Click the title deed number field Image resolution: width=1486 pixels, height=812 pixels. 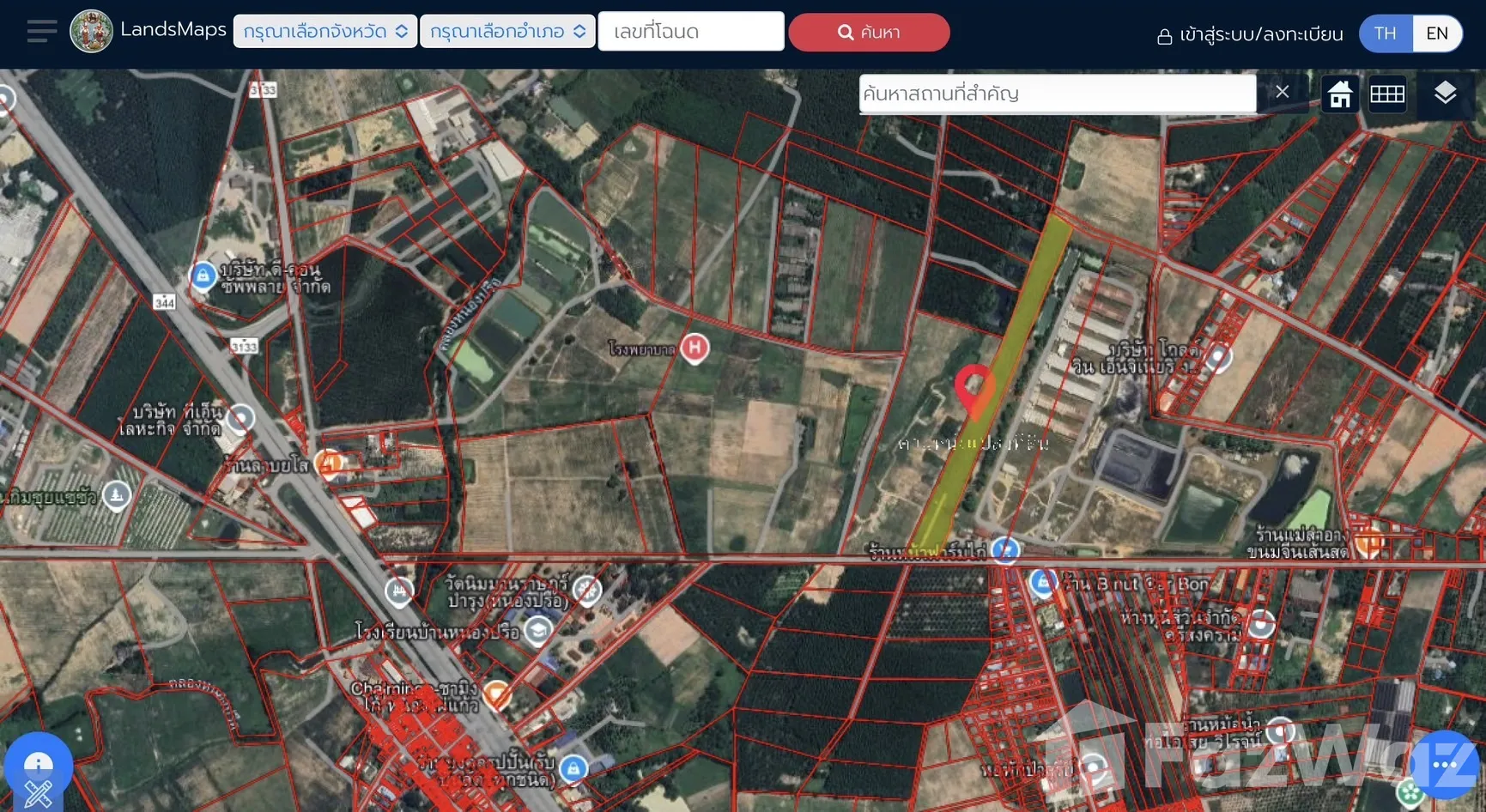point(690,32)
